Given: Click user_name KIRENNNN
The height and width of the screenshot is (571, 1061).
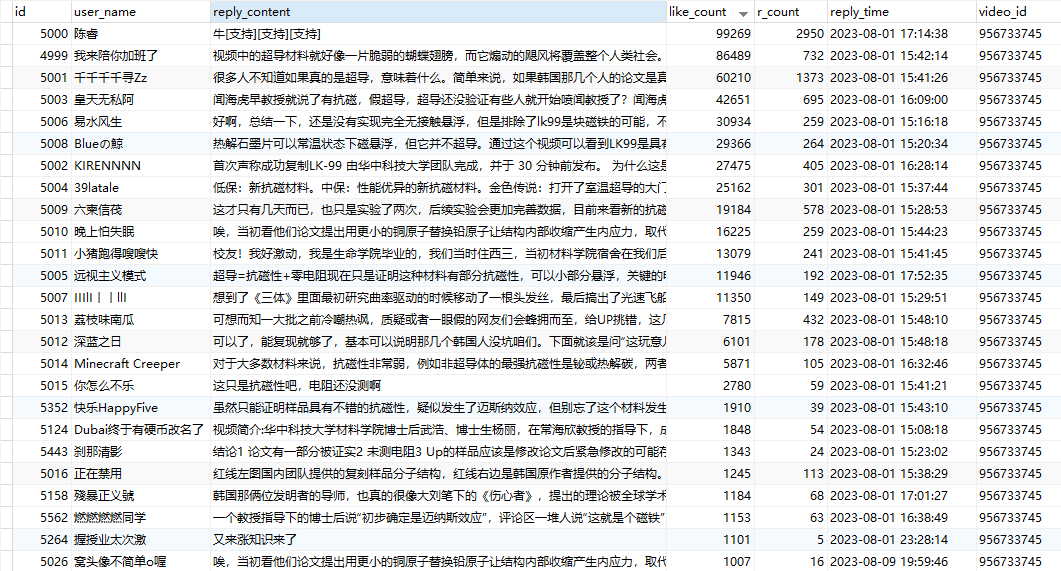Looking at the screenshot, I should 108,166.
